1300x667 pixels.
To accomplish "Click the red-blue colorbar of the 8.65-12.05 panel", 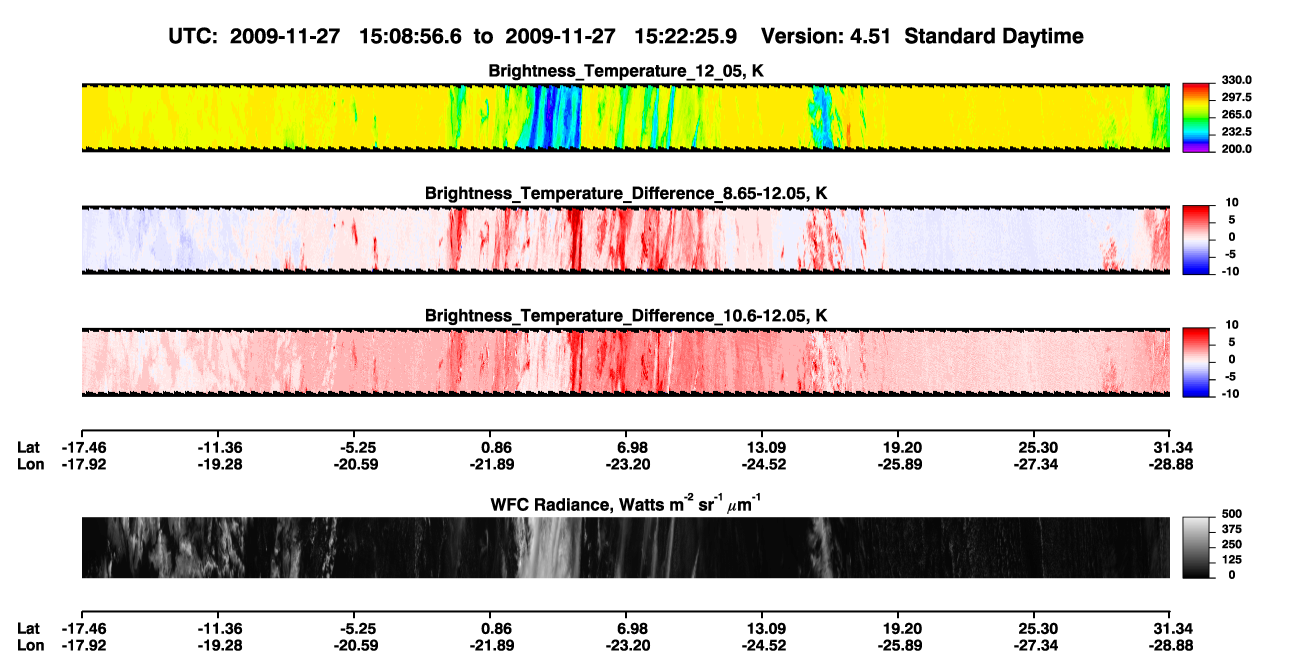I will pos(1196,238).
